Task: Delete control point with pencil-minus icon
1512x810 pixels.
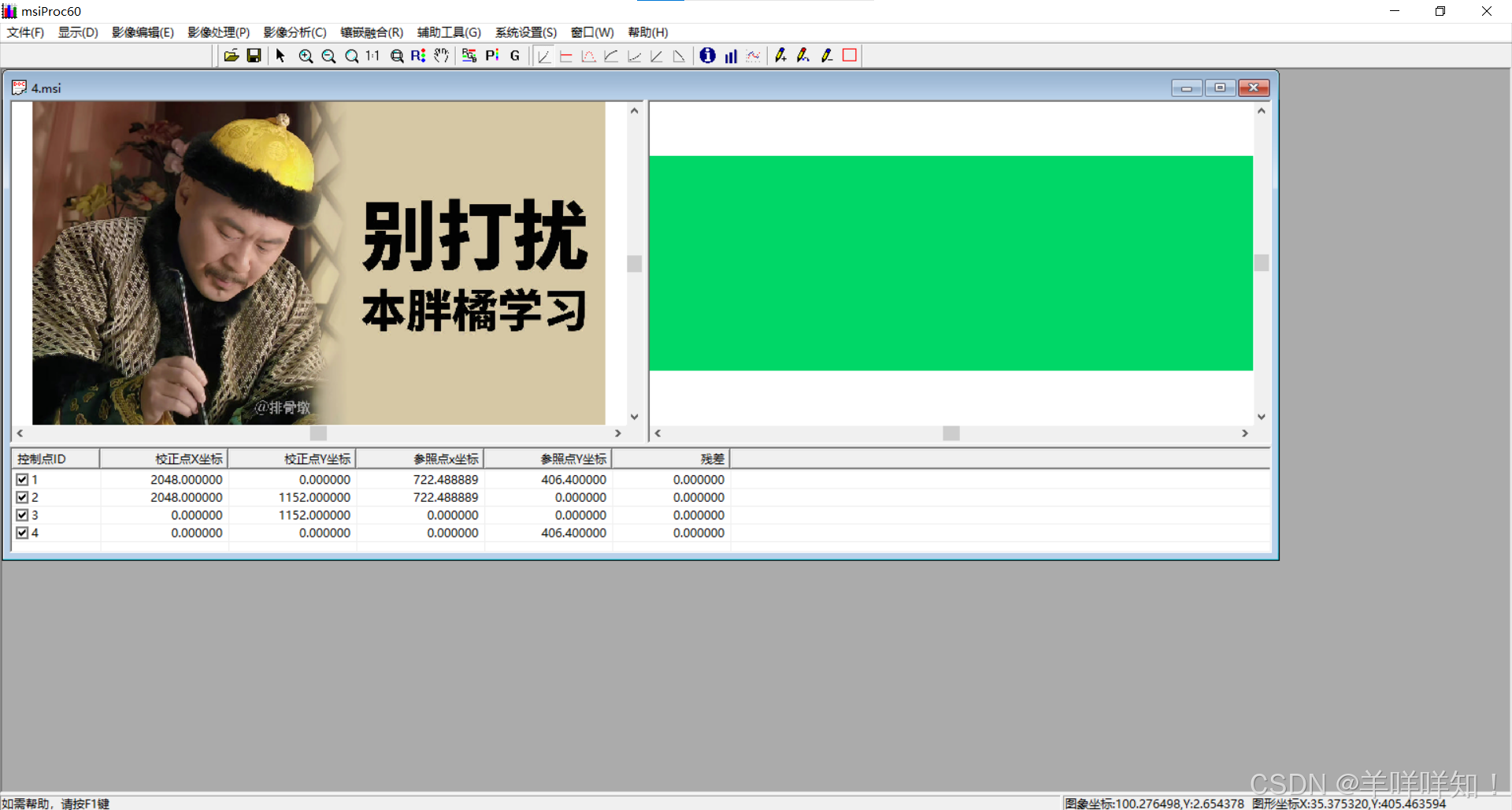Action: click(826, 55)
